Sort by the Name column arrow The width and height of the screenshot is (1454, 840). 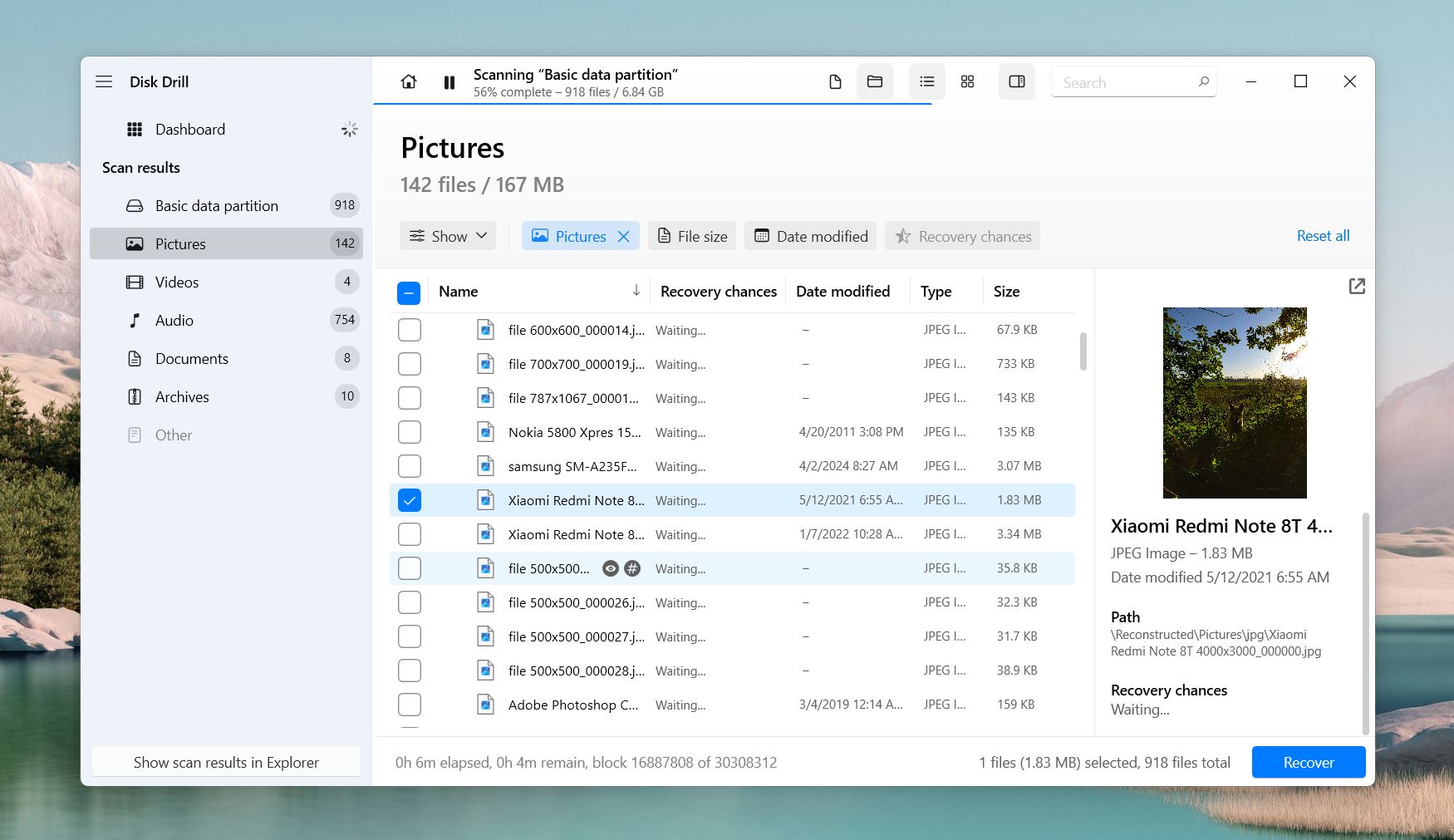(636, 290)
